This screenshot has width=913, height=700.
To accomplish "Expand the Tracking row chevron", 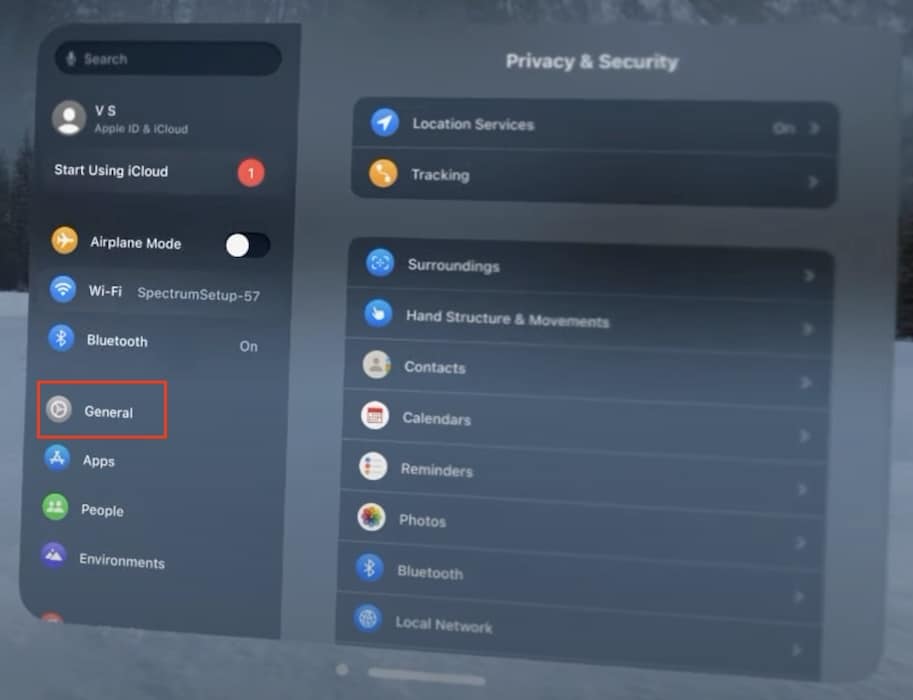I will [x=813, y=182].
